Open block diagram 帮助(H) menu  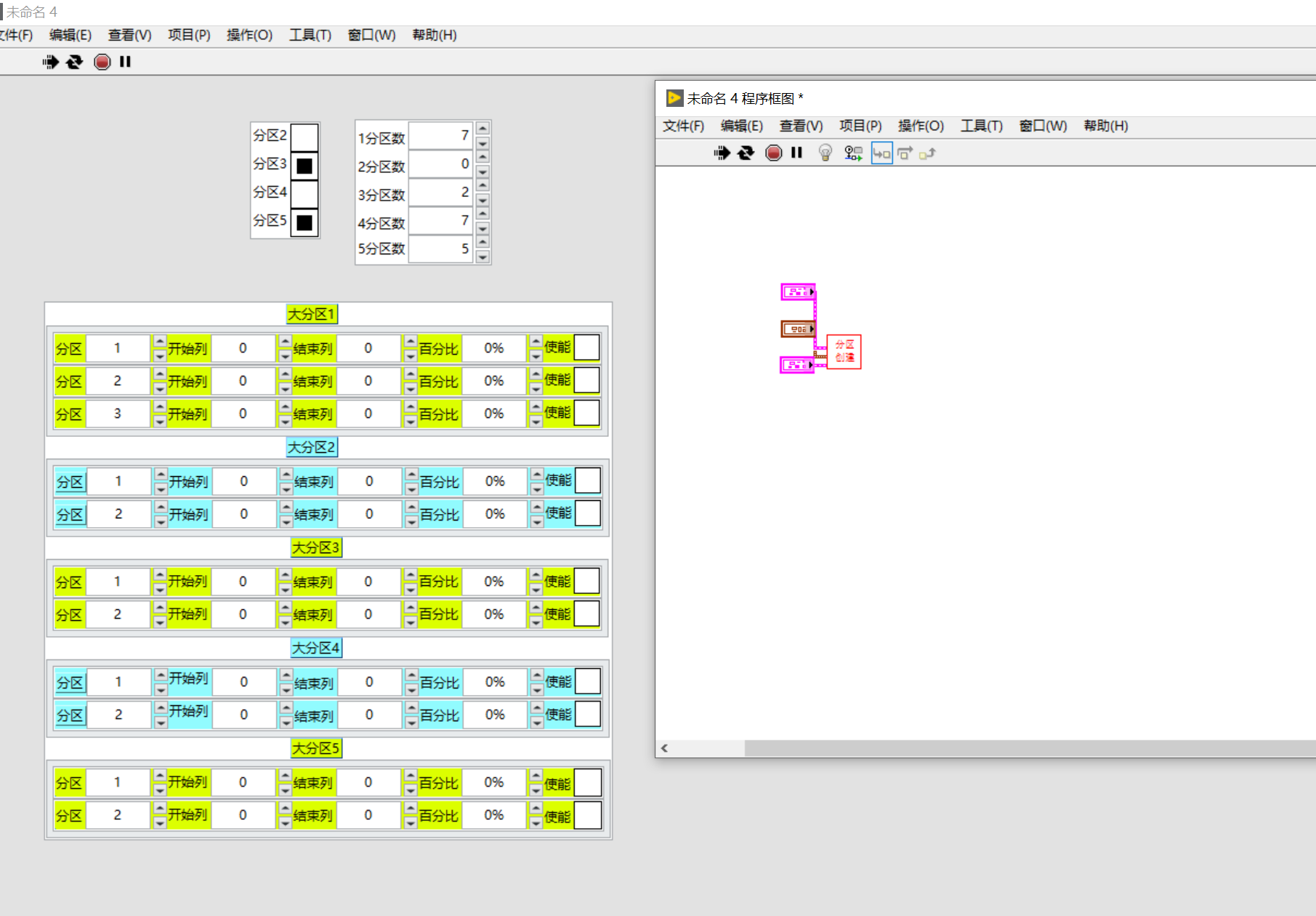tap(1106, 126)
